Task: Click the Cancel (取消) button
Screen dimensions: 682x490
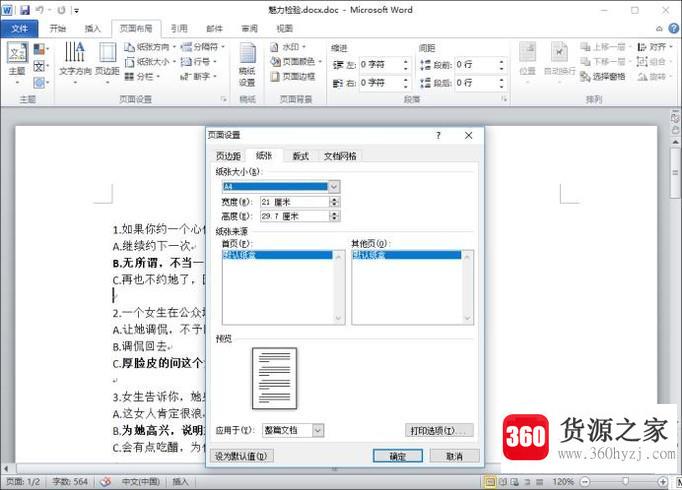Action: point(455,456)
